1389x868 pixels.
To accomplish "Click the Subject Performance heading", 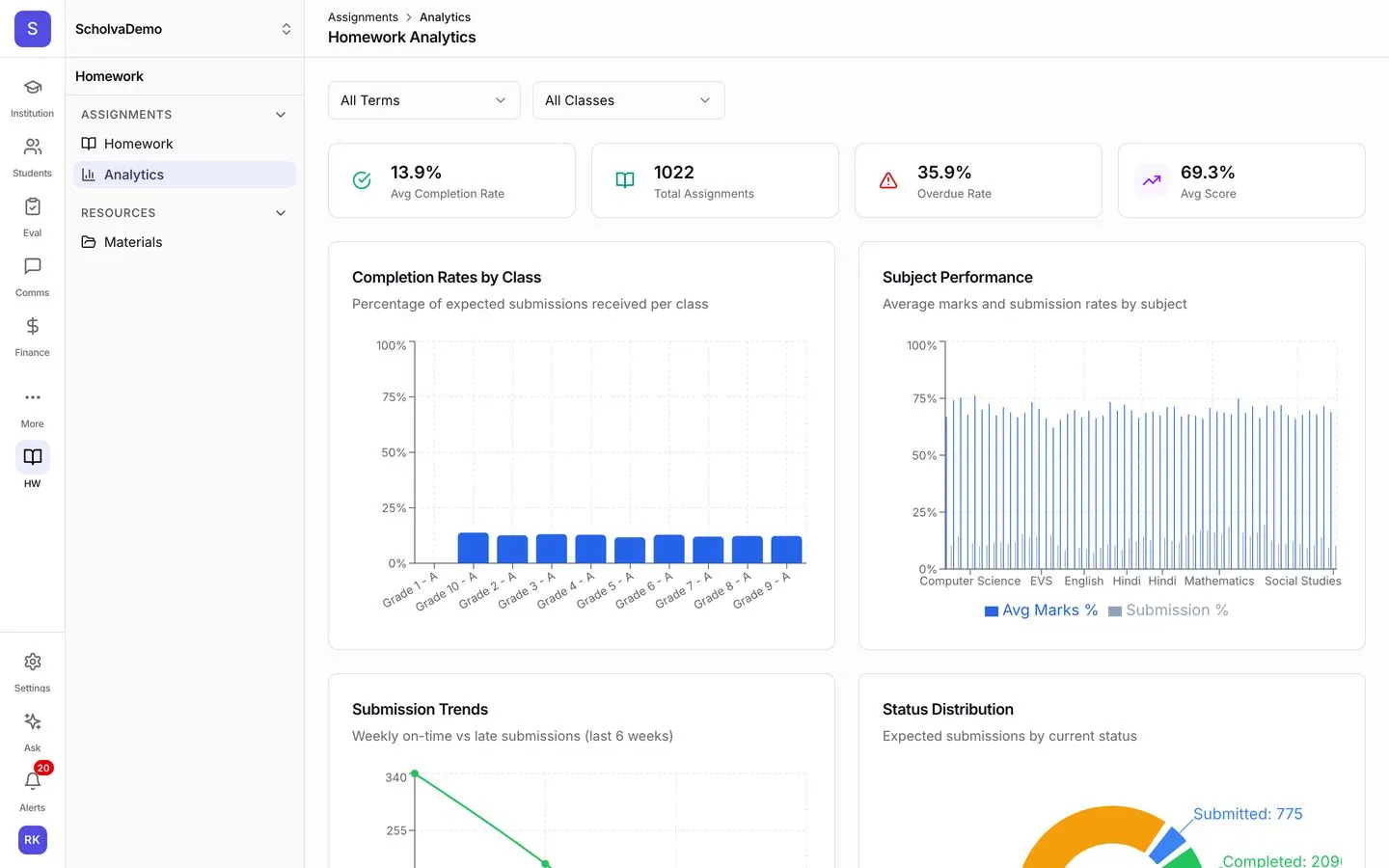I will click(x=958, y=278).
